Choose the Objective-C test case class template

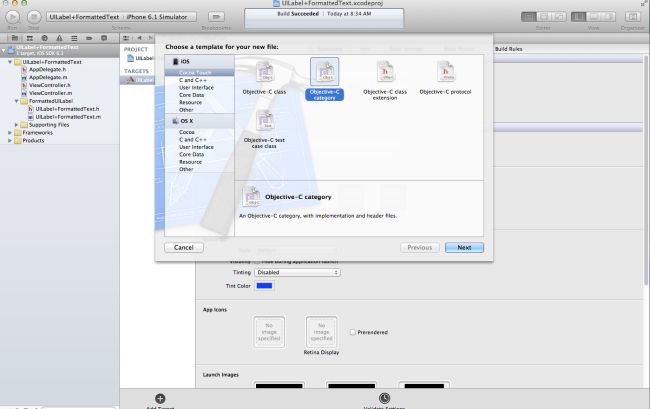264,129
